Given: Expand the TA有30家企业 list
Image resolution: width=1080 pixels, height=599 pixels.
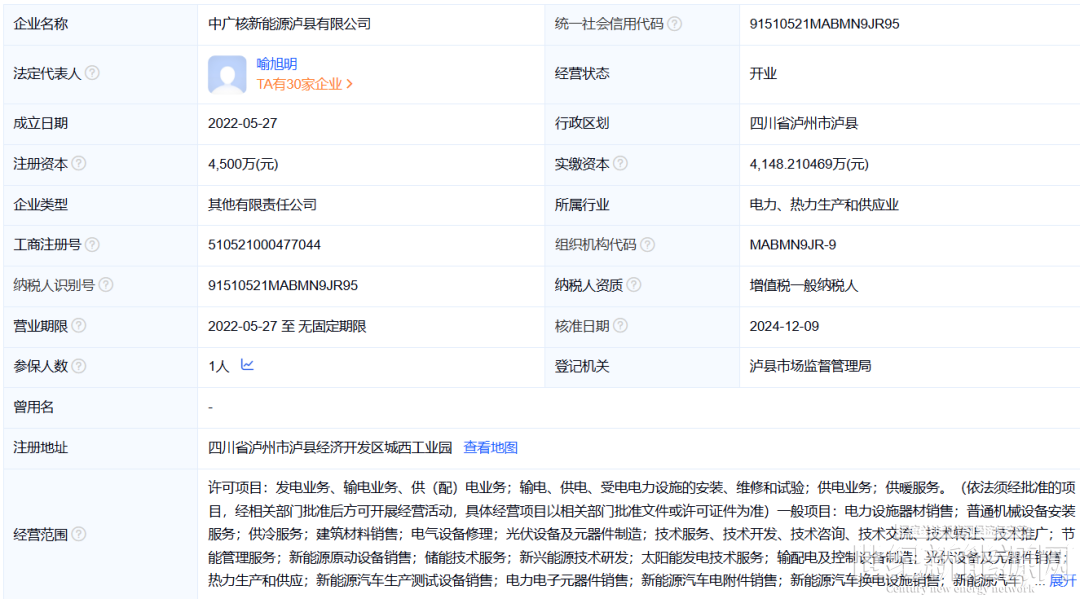Looking at the screenshot, I should click(304, 85).
